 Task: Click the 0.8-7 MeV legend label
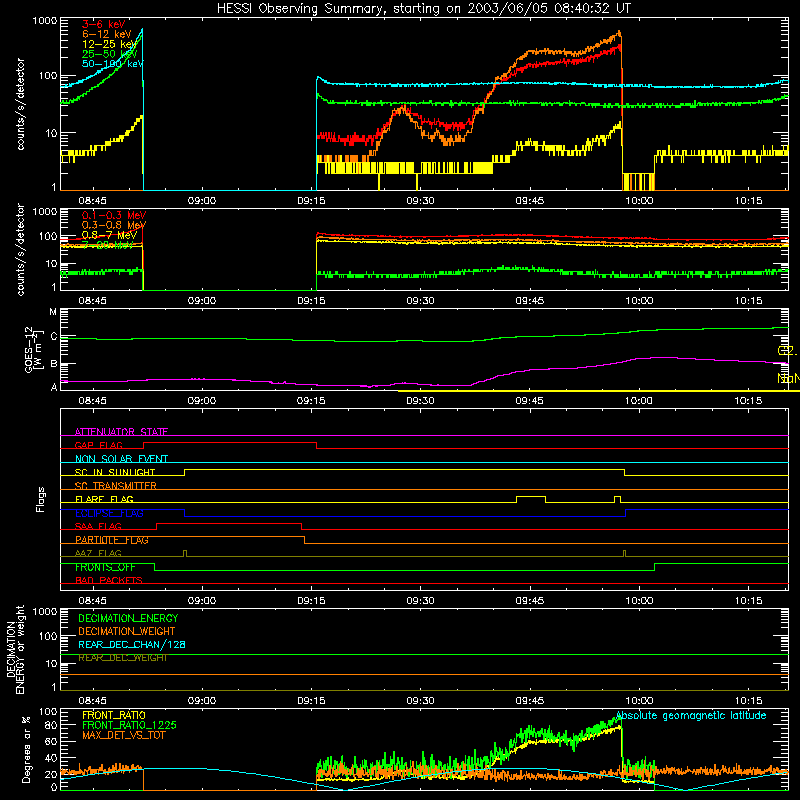[110, 235]
